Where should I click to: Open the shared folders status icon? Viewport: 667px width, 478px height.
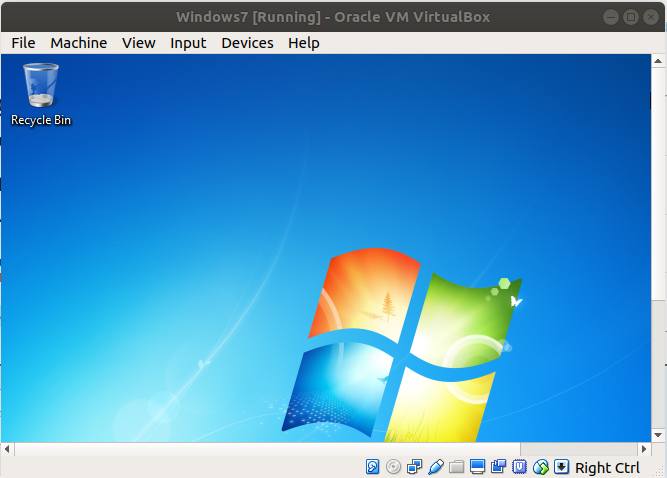(456, 467)
